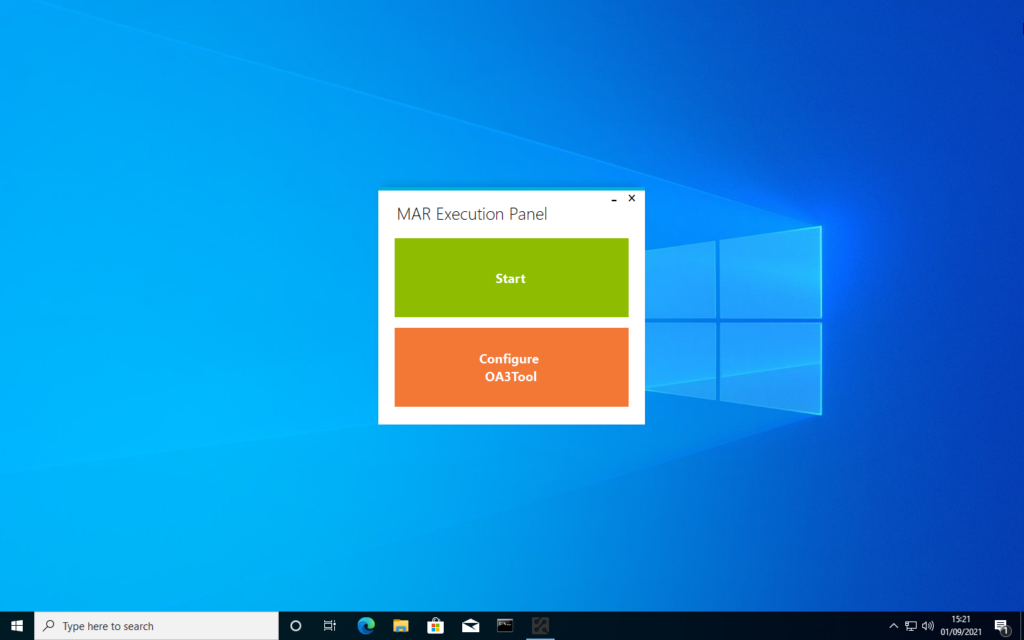Open the clock and calendar flyout
The height and width of the screenshot is (640, 1024).
pyautogui.click(x=961, y=626)
